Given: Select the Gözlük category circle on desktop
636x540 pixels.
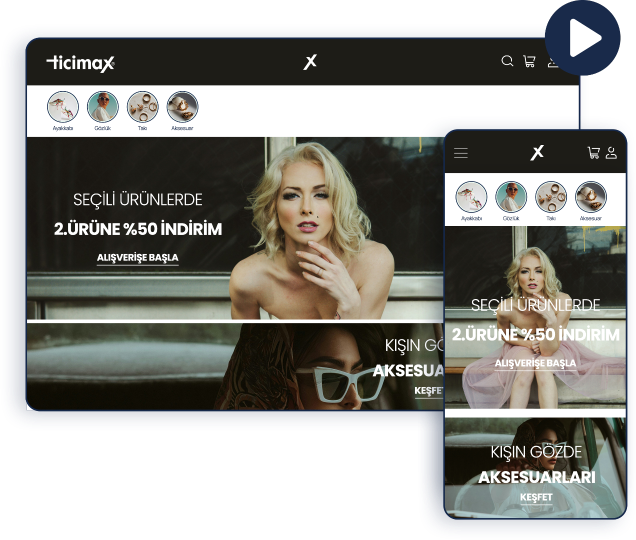Looking at the screenshot, I should pyautogui.click(x=102, y=106).
